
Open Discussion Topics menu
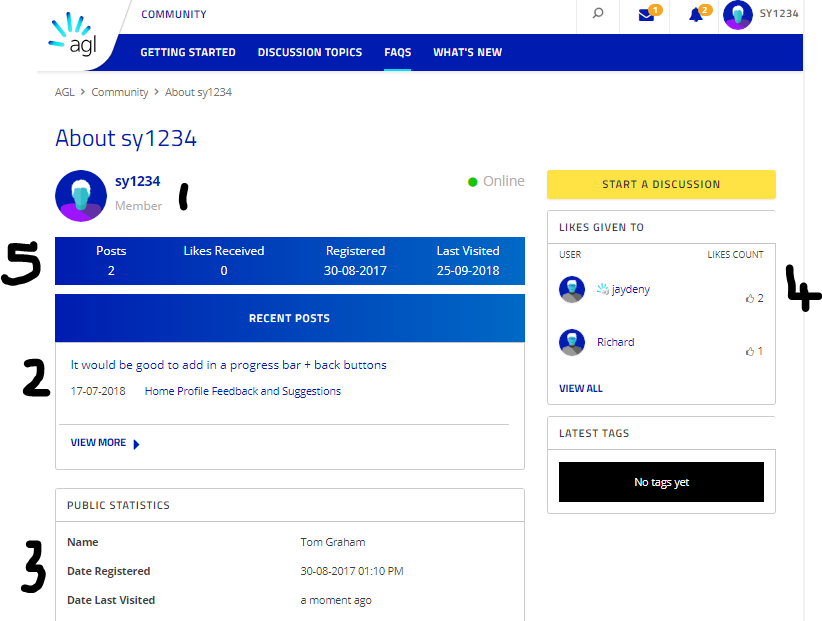pos(310,52)
